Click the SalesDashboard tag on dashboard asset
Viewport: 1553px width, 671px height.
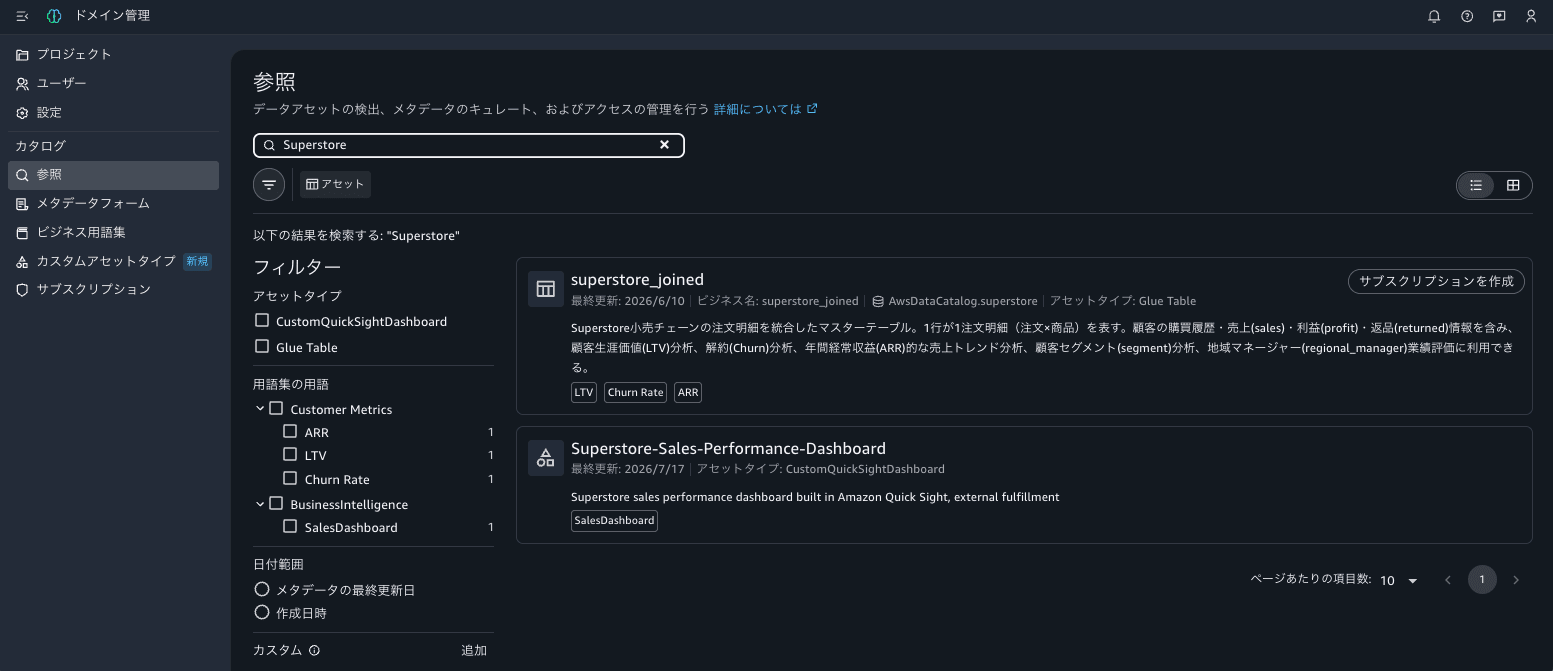coord(614,520)
